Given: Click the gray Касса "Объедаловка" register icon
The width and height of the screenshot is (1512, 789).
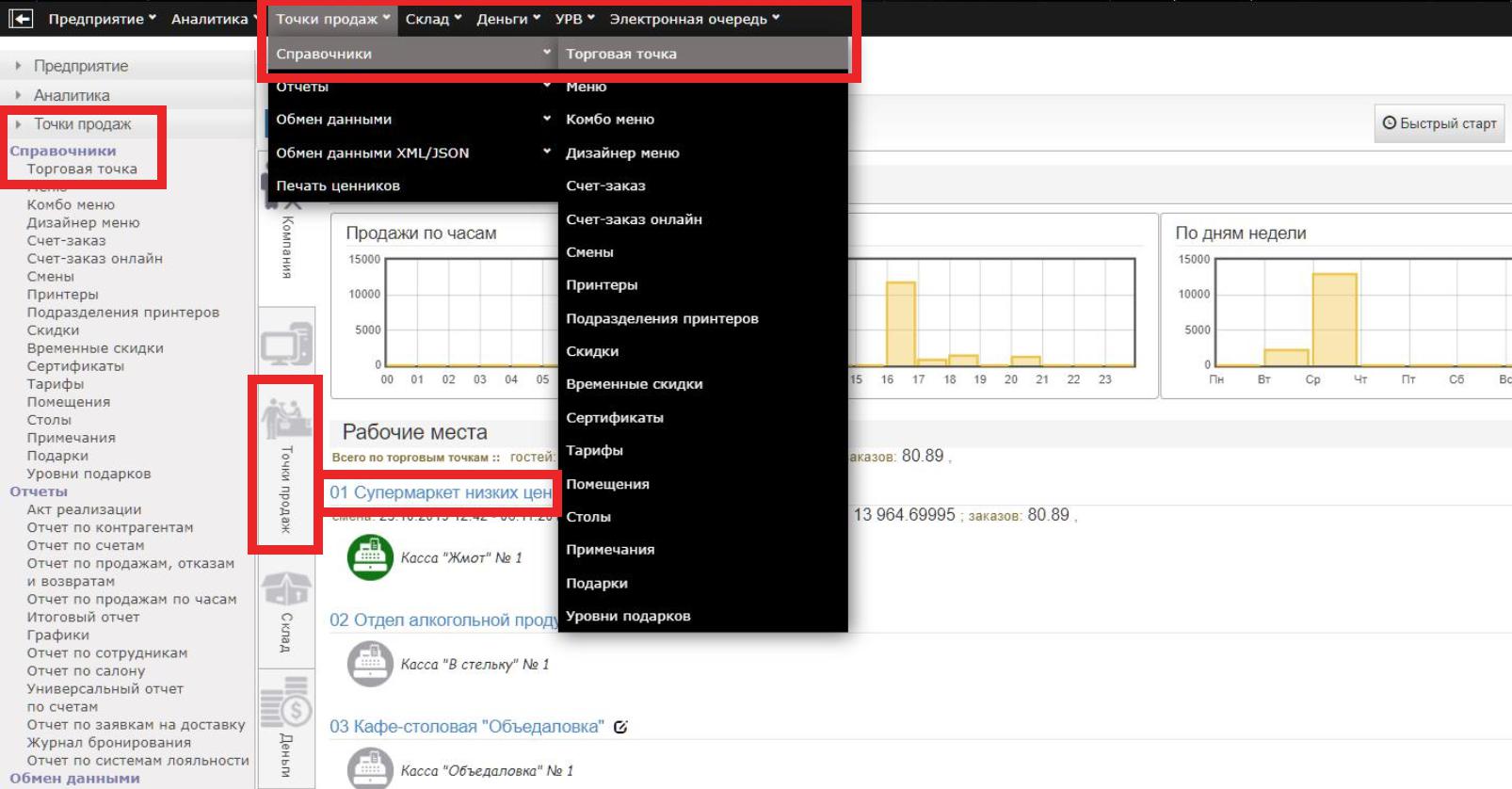Looking at the screenshot, I should tap(370, 769).
